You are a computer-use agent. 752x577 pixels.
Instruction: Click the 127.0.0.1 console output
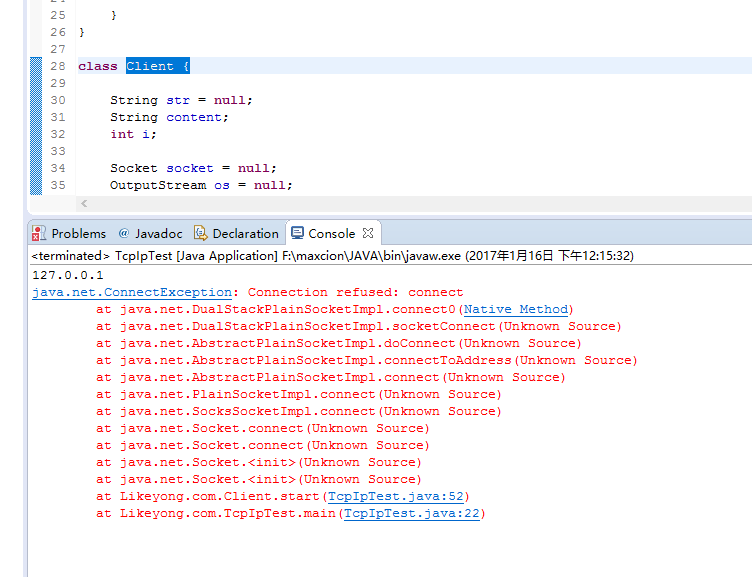[68, 275]
